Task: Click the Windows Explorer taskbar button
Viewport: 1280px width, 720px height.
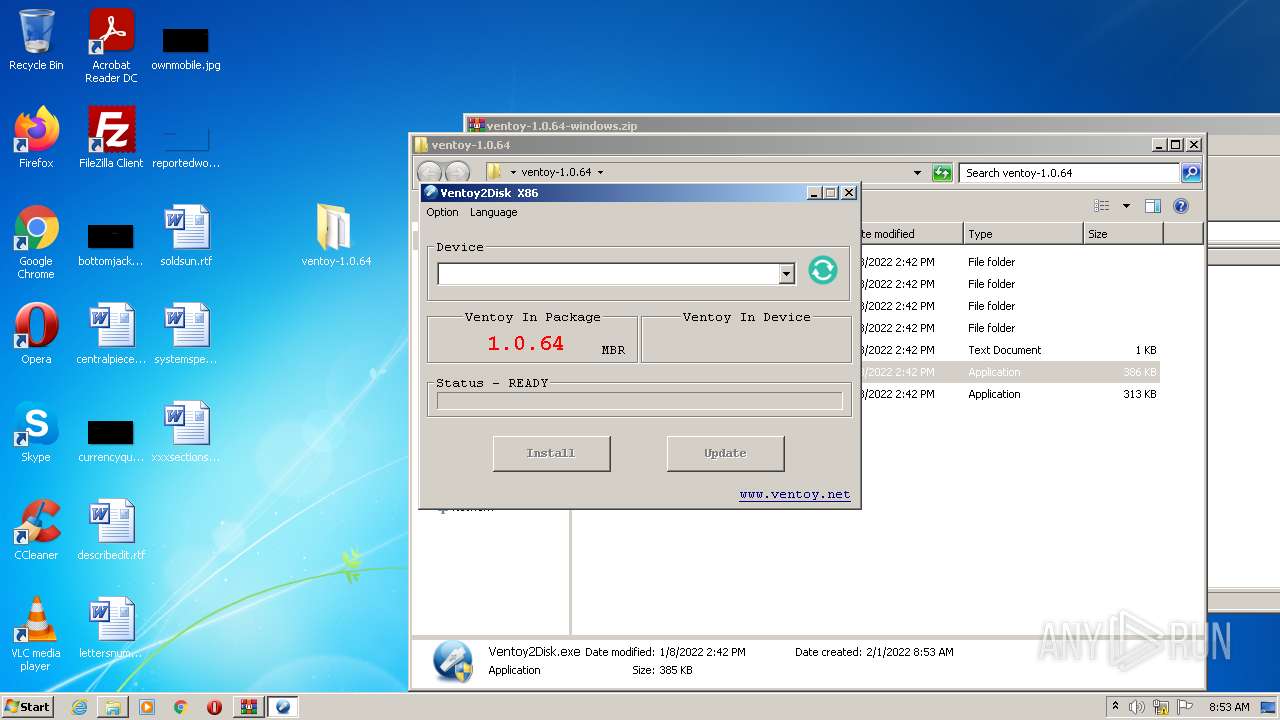Action: 113,707
